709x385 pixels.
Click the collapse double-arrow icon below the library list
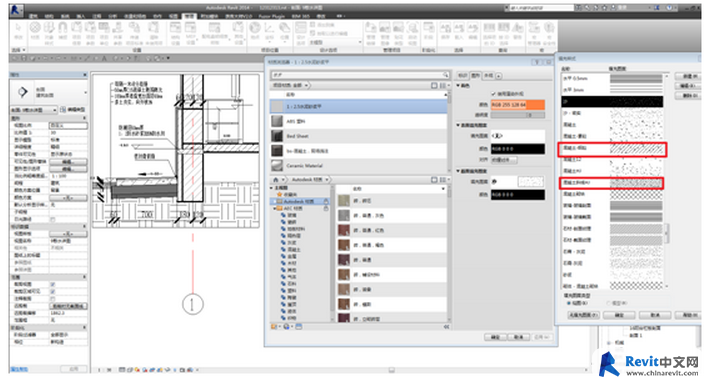(x=446, y=327)
